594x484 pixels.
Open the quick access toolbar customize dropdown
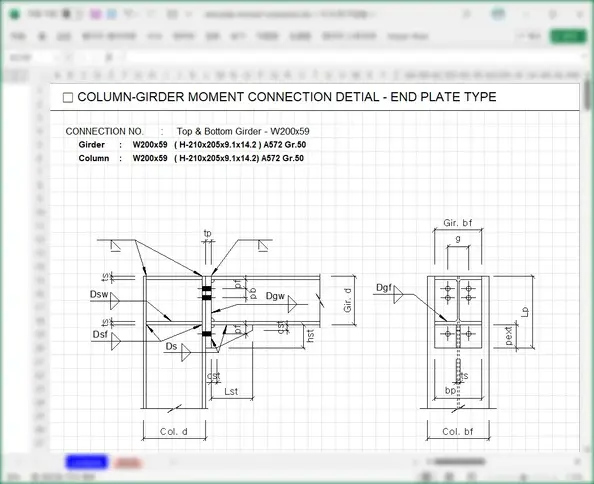188,14
